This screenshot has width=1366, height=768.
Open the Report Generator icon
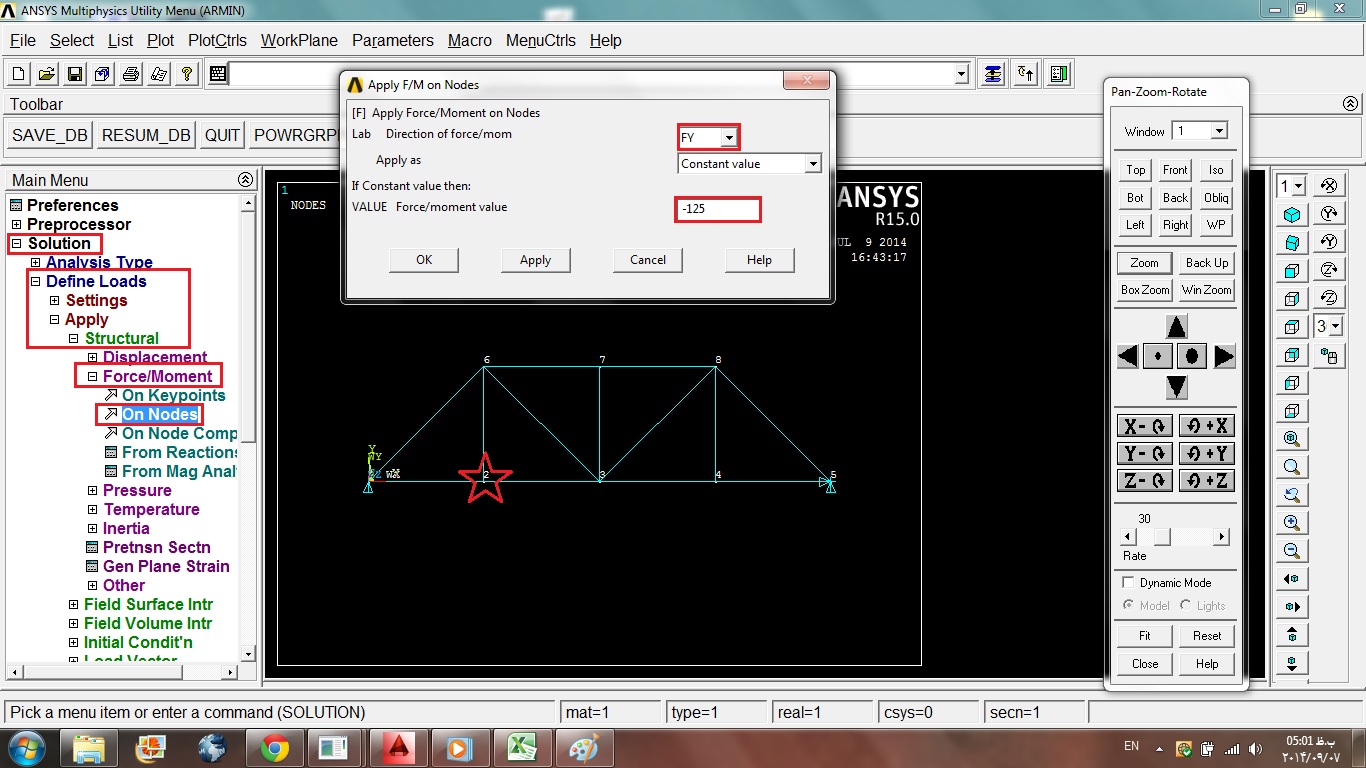coord(159,74)
